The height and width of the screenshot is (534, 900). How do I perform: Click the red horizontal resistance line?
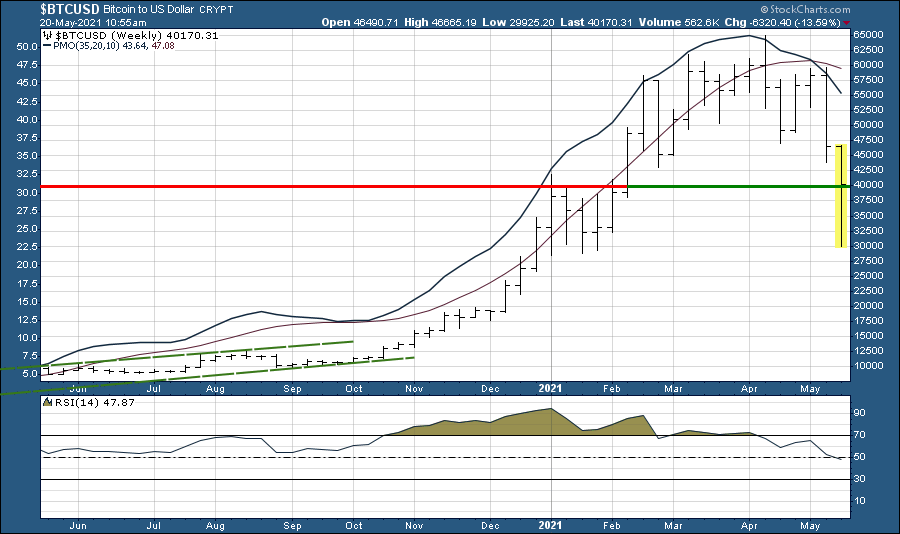[300, 187]
